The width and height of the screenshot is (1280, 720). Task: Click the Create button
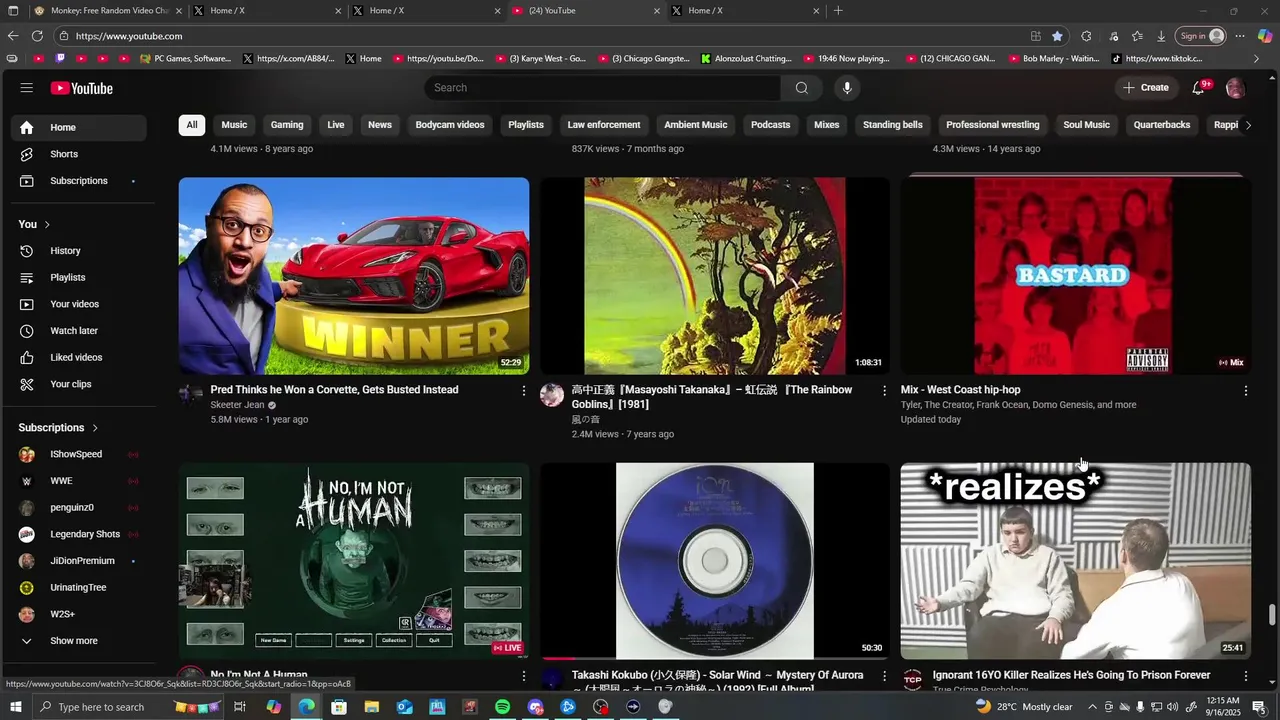click(x=1146, y=88)
